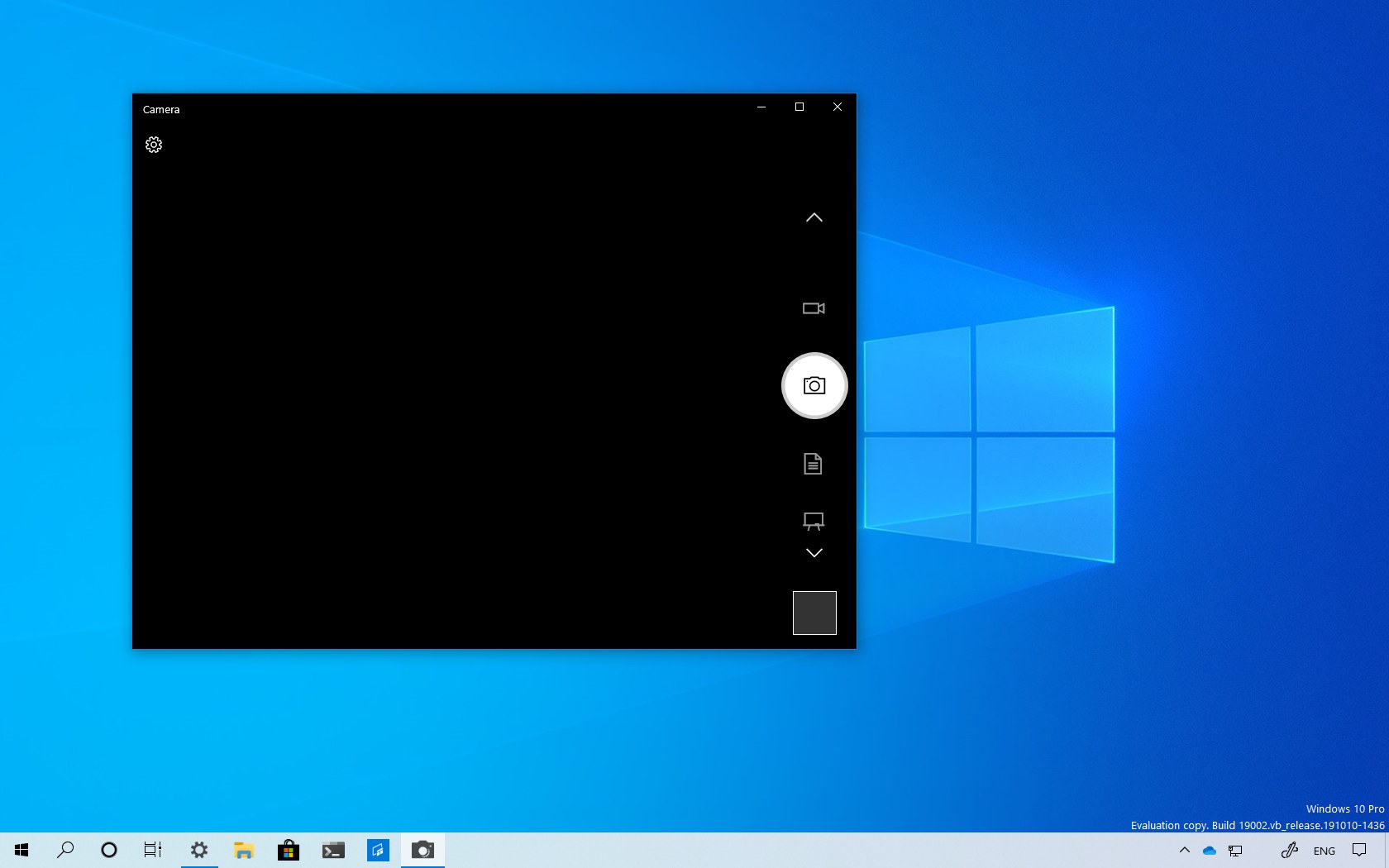This screenshot has height=868, width=1389.
Task: Switch to document capture mode
Action: coord(813,464)
